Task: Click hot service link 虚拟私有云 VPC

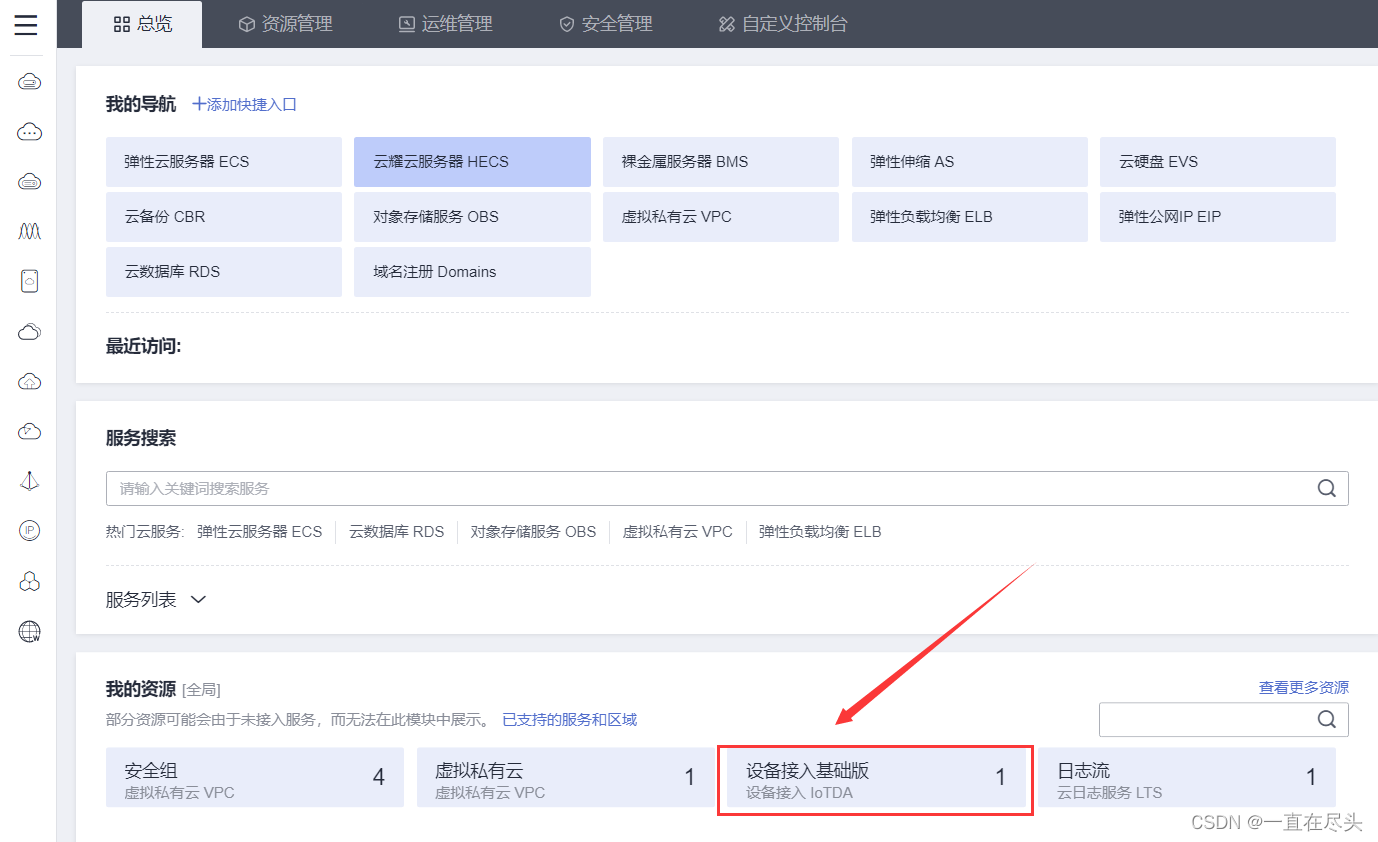Action: [678, 532]
